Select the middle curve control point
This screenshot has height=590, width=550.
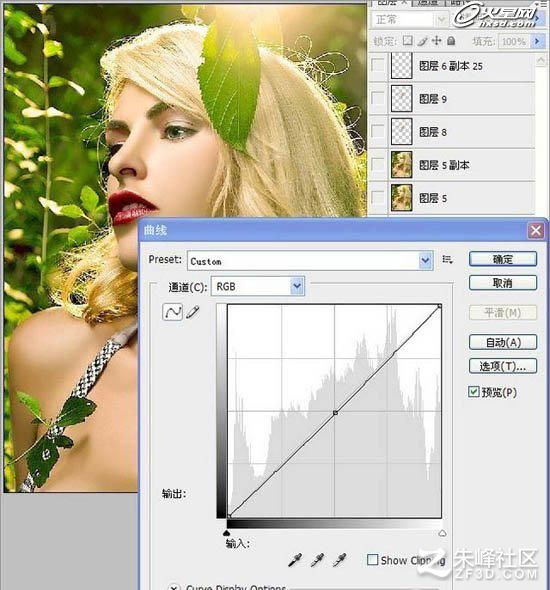(335, 413)
